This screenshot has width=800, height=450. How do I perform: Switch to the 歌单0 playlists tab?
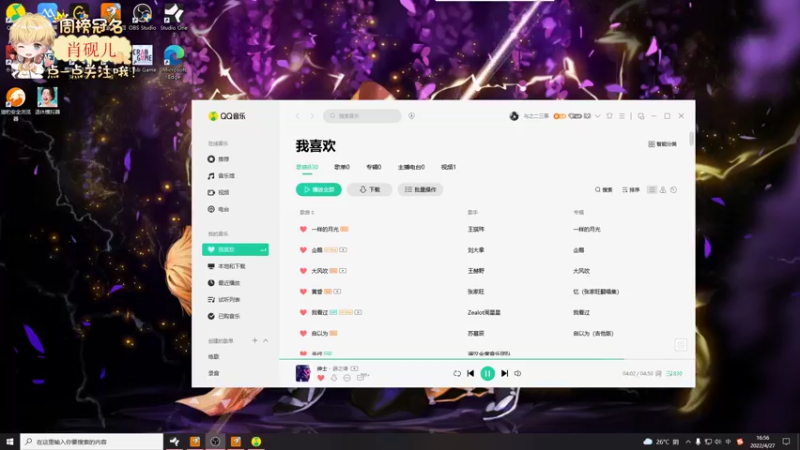click(342, 167)
